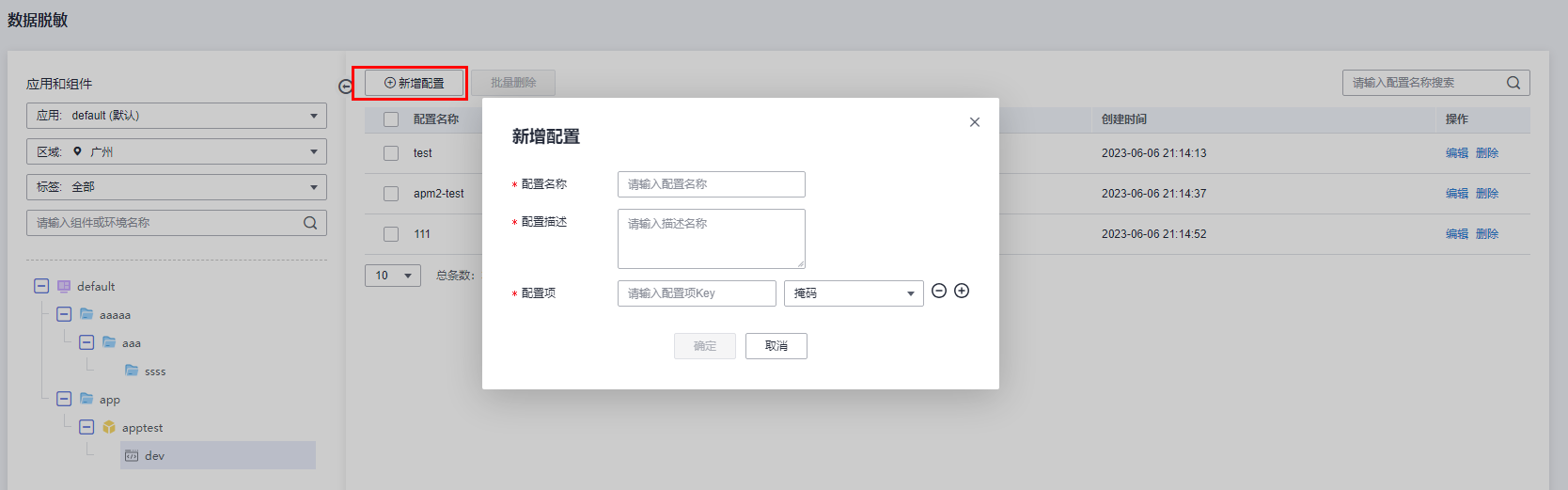Click the 创建时间 column header
Image resolution: width=1568 pixels, height=490 pixels.
[x=1124, y=119]
